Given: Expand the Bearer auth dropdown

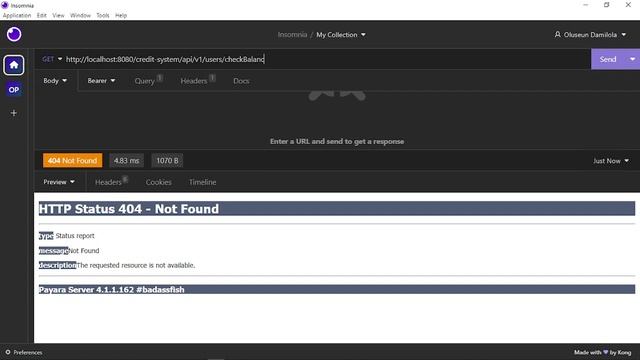Looking at the screenshot, I should 101,81.
